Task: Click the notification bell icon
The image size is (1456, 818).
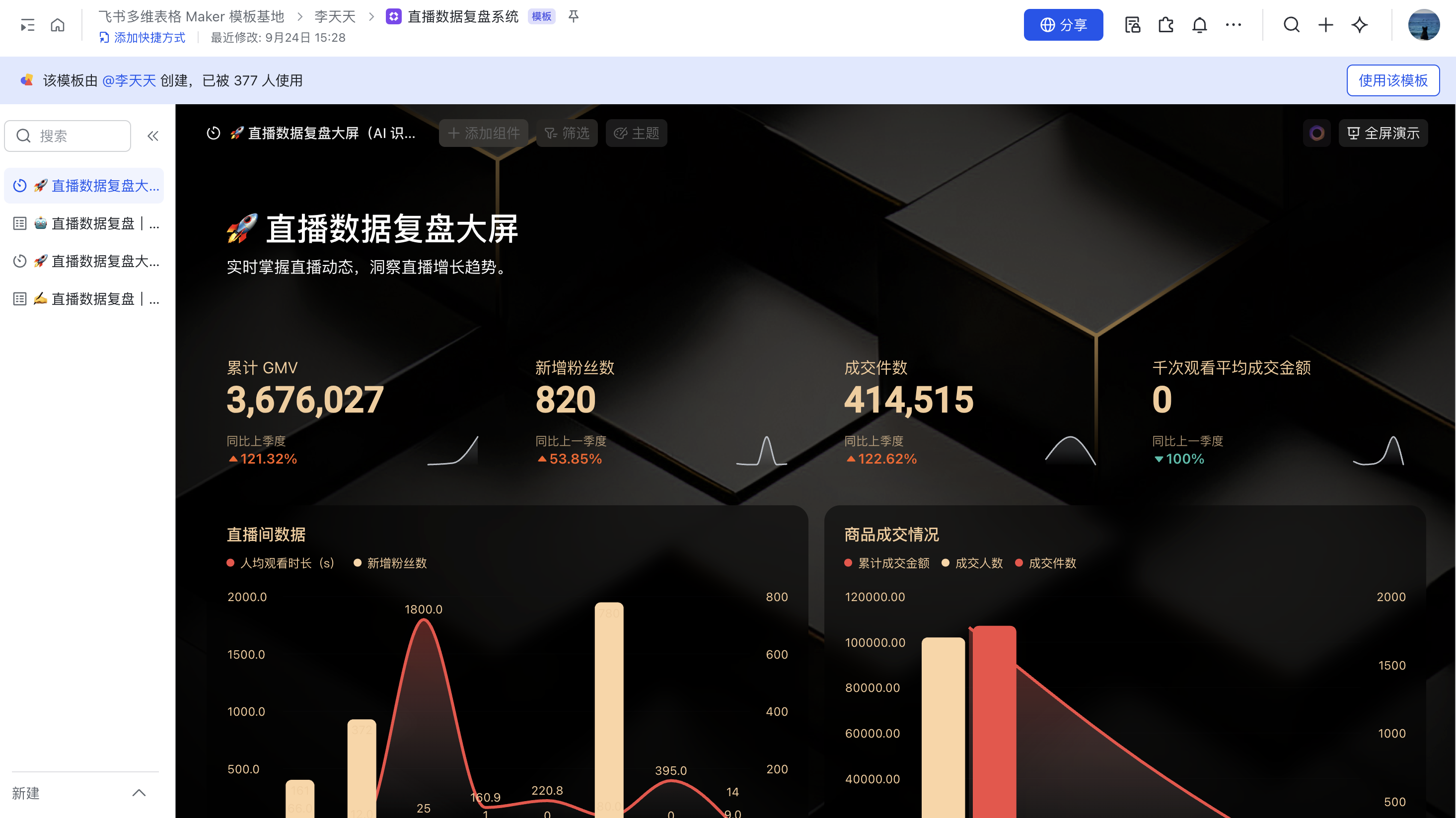Action: [x=1199, y=25]
